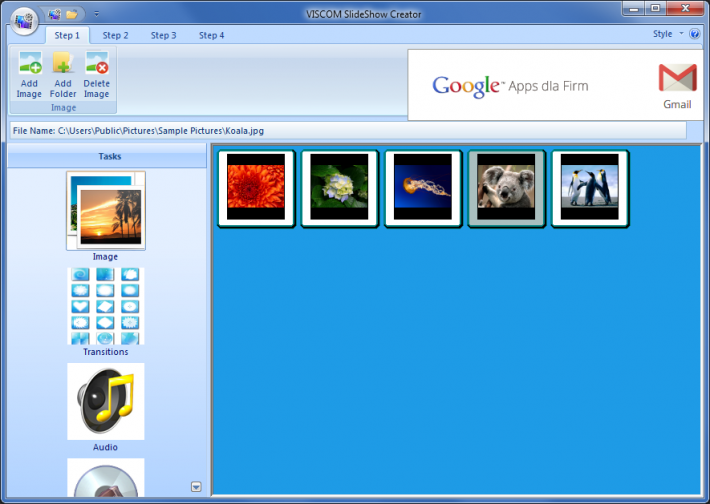Select the jellyfish thumbnail
Viewport: 710px width, 504px height.
click(x=423, y=188)
